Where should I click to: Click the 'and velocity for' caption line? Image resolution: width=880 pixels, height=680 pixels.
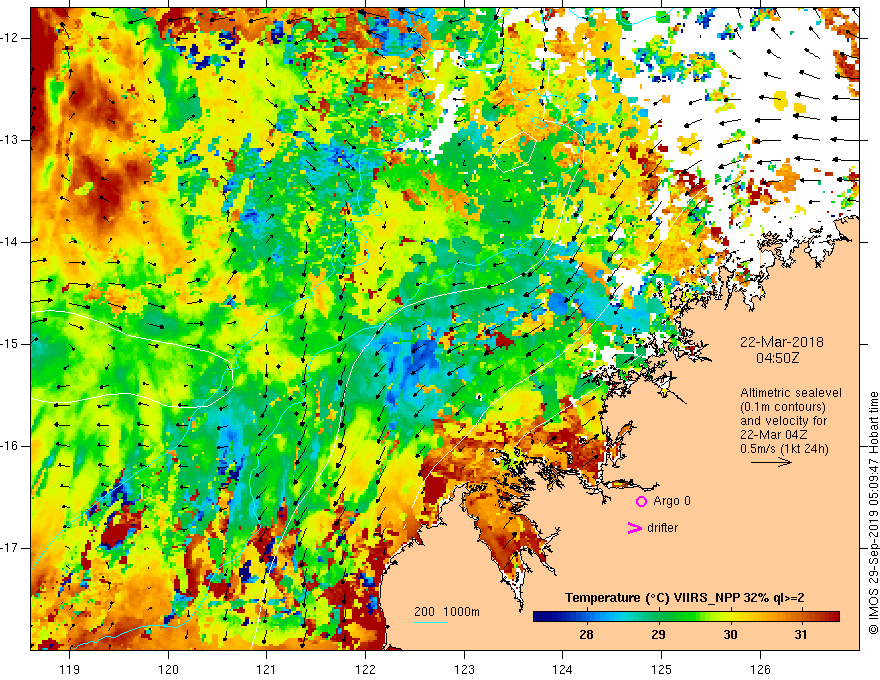pyautogui.click(x=783, y=421)
